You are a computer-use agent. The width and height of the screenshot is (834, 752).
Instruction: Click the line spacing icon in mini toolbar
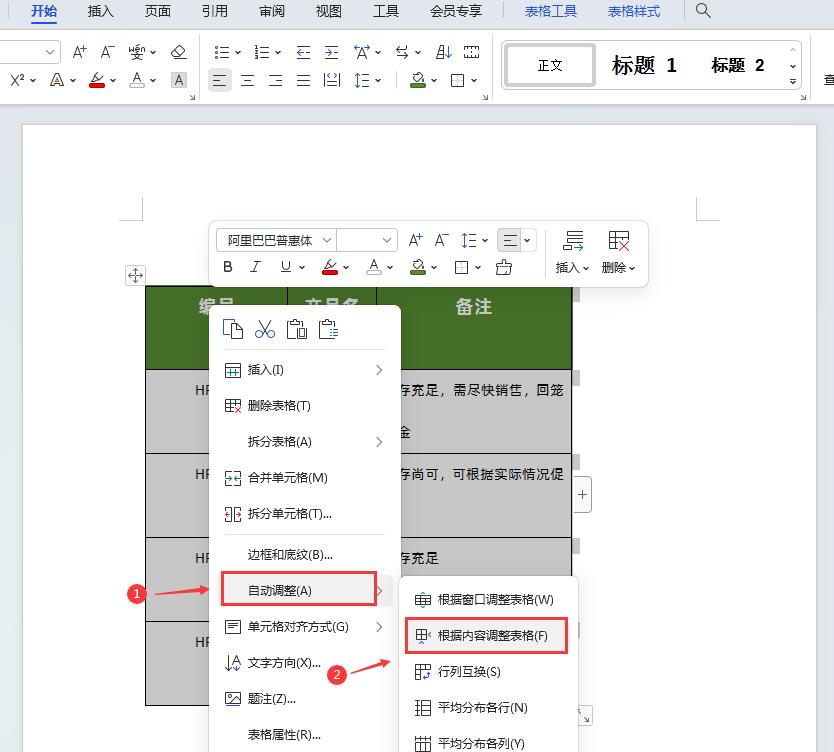click(469, 240)
